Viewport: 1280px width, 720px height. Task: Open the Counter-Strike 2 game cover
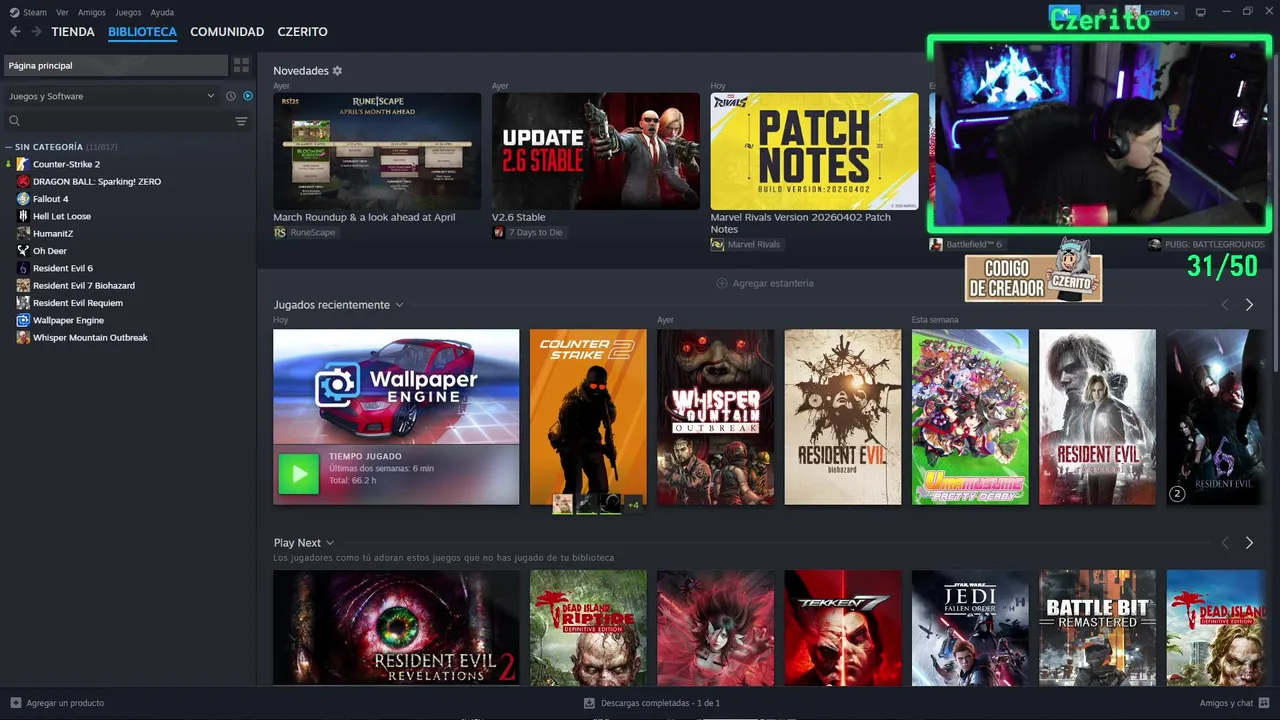[588, 417]
